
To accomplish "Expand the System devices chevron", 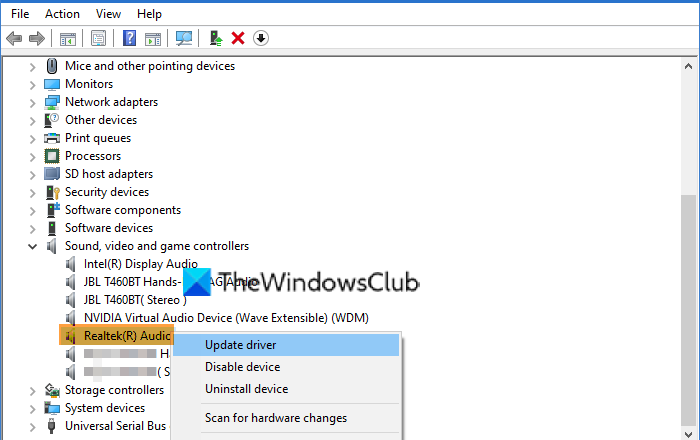I will (32, 409).
